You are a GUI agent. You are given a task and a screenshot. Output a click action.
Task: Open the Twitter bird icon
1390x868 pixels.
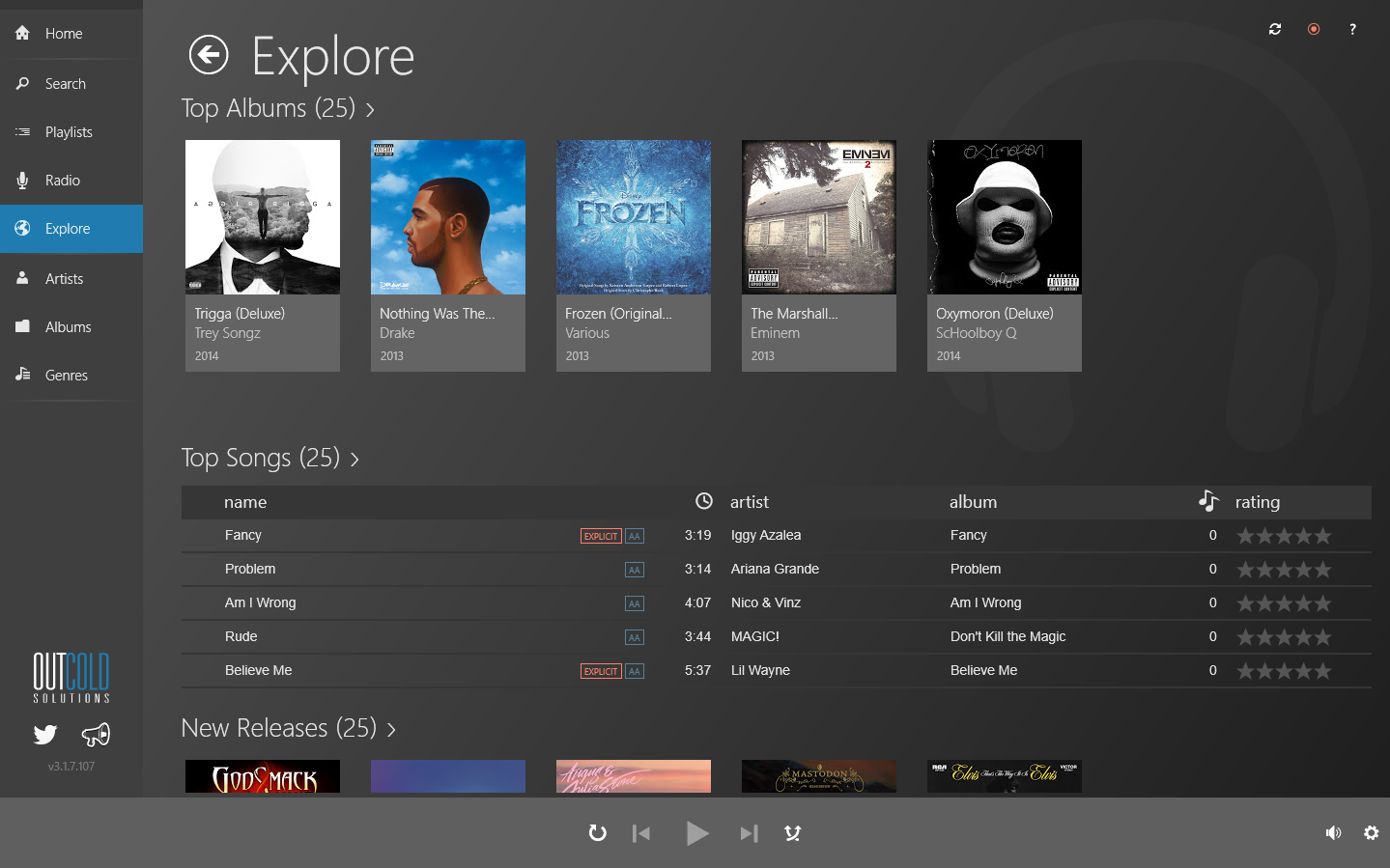click(45, 735)
